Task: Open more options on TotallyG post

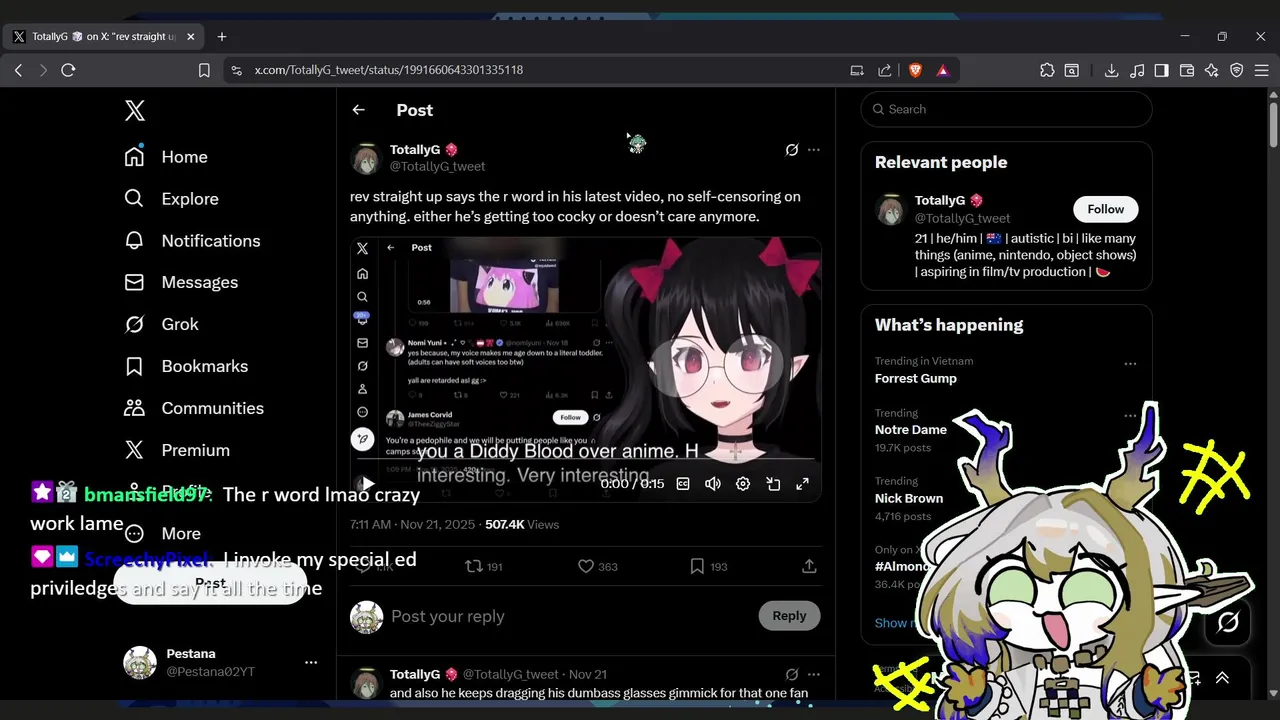Action: pyautogui.click(x=814, y=150)
